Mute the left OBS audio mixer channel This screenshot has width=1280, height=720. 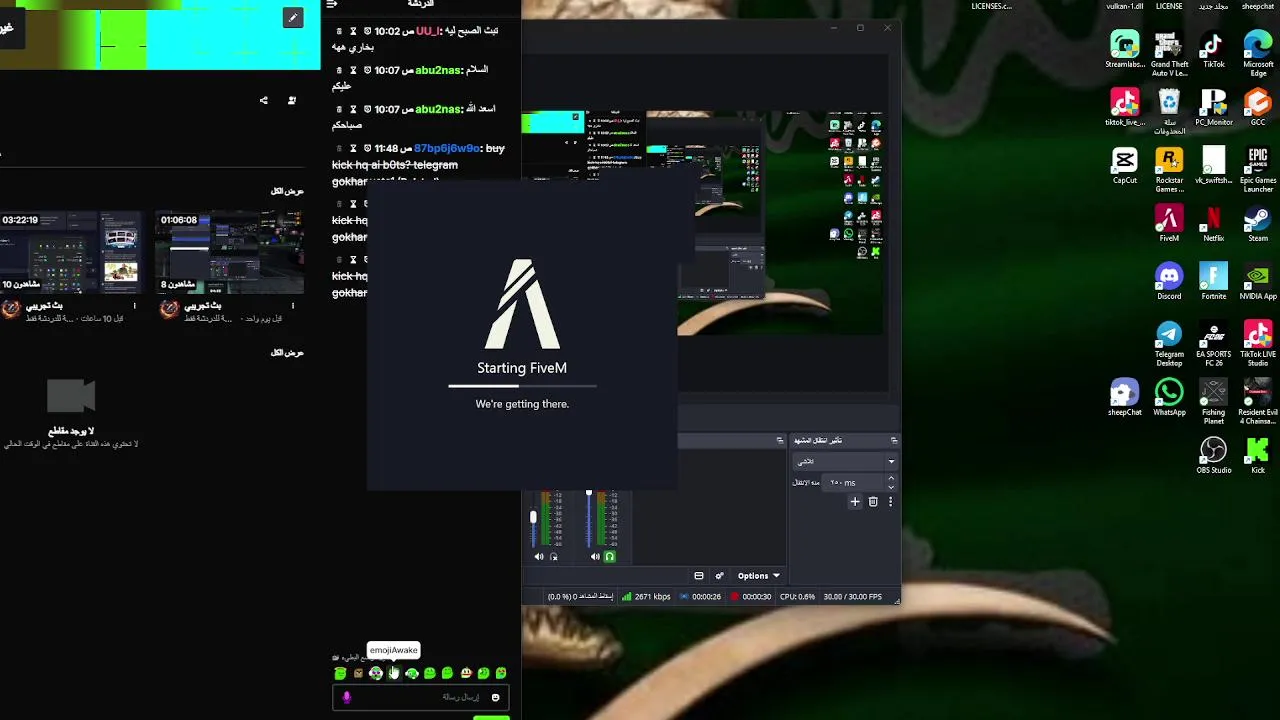point(539,557)
